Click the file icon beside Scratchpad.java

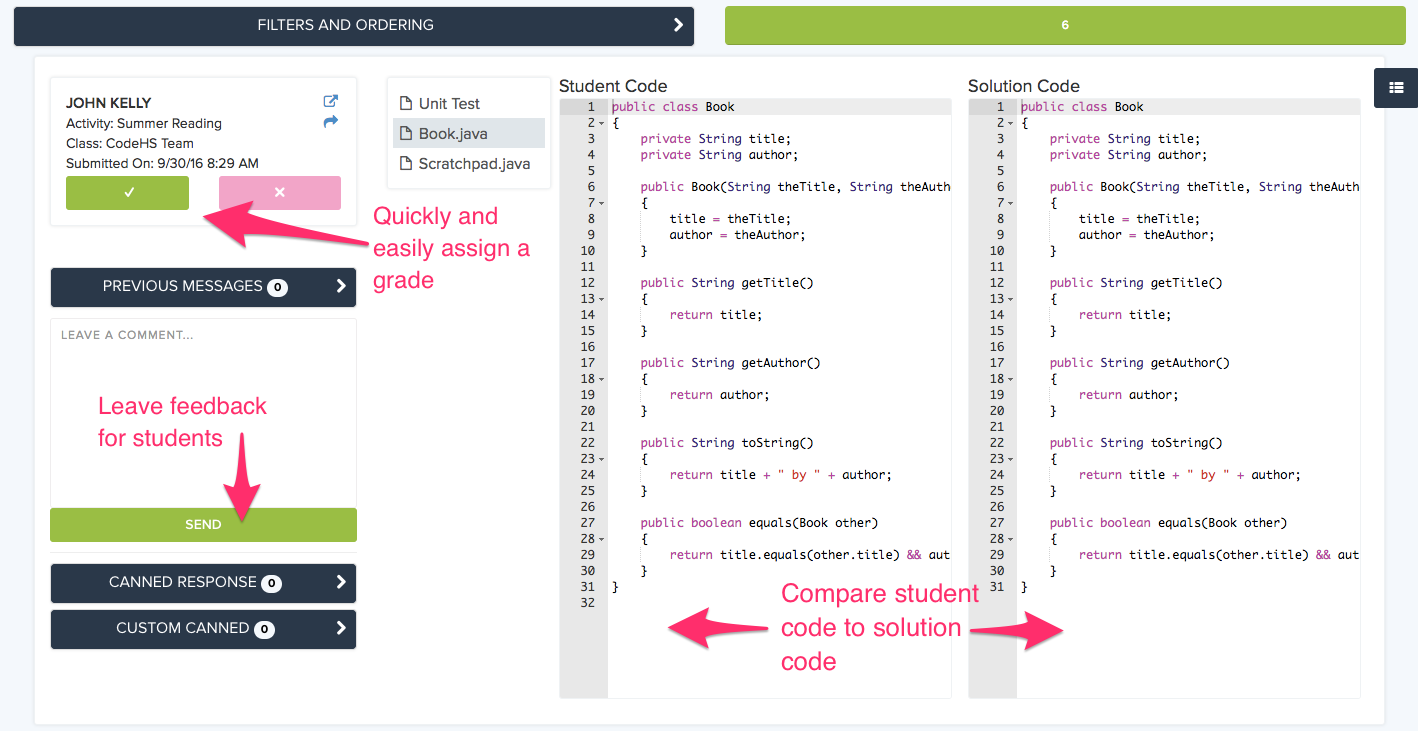(406, 163)
